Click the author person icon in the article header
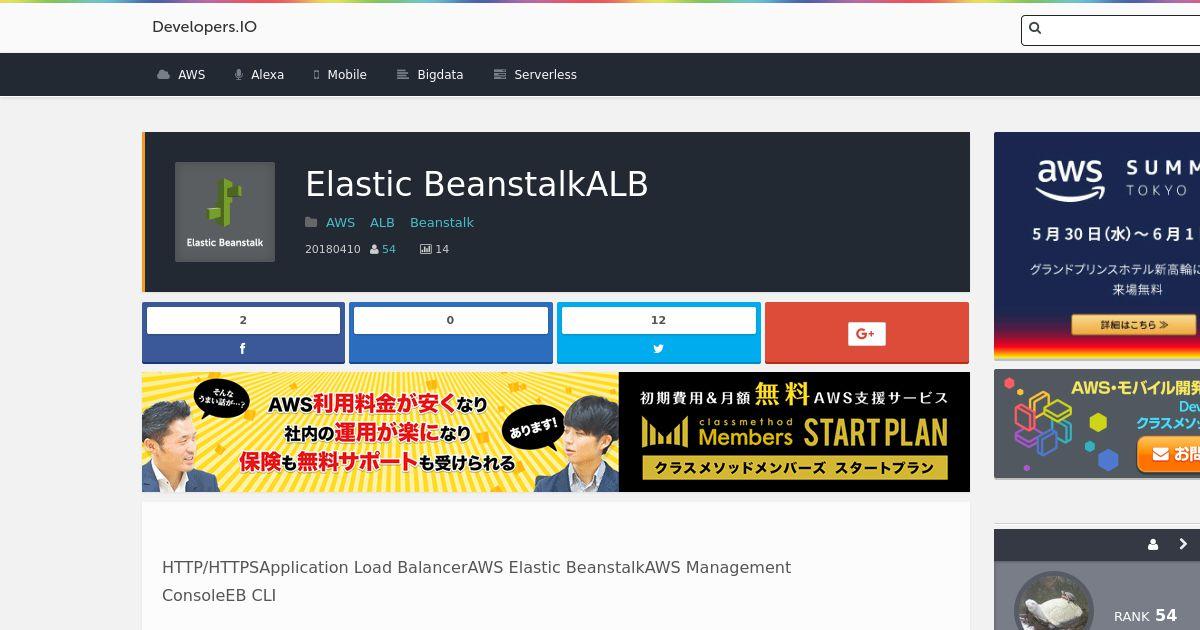1200x630 pixels. click(374, 249)
